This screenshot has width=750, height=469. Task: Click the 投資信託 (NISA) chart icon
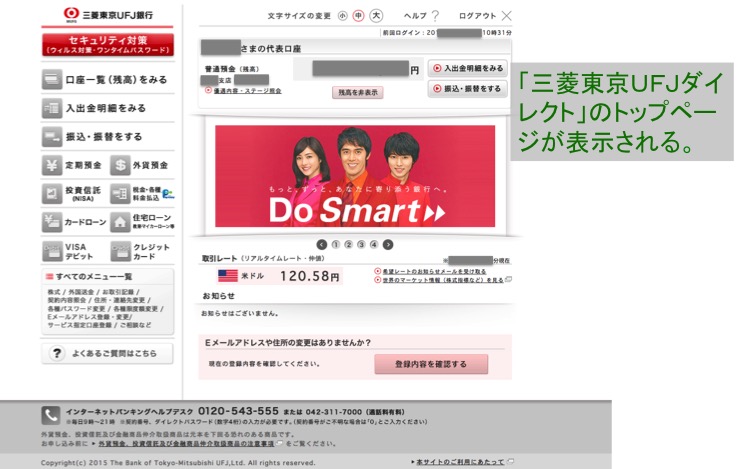52,194
